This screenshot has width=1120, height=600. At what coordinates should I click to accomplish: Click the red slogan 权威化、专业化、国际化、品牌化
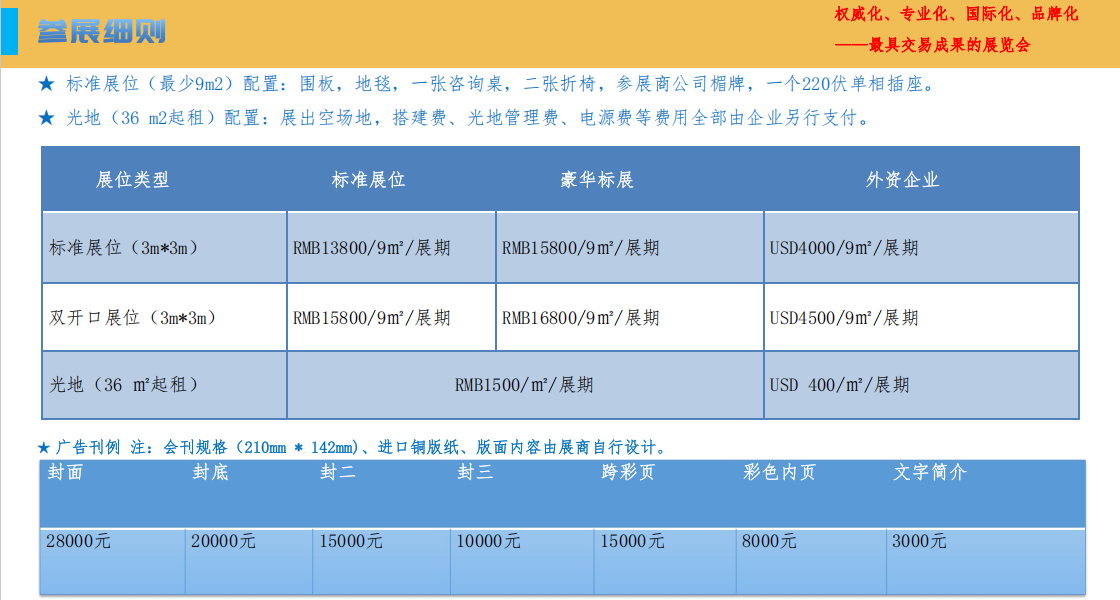click(956, 15)
